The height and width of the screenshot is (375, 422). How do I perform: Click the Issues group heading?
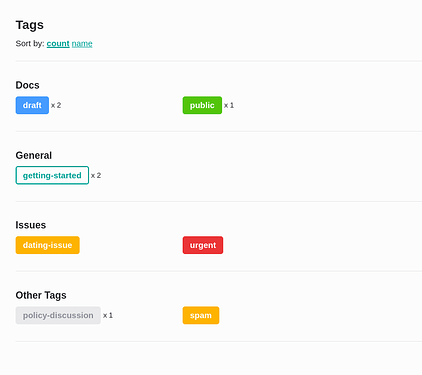(31, 225)
